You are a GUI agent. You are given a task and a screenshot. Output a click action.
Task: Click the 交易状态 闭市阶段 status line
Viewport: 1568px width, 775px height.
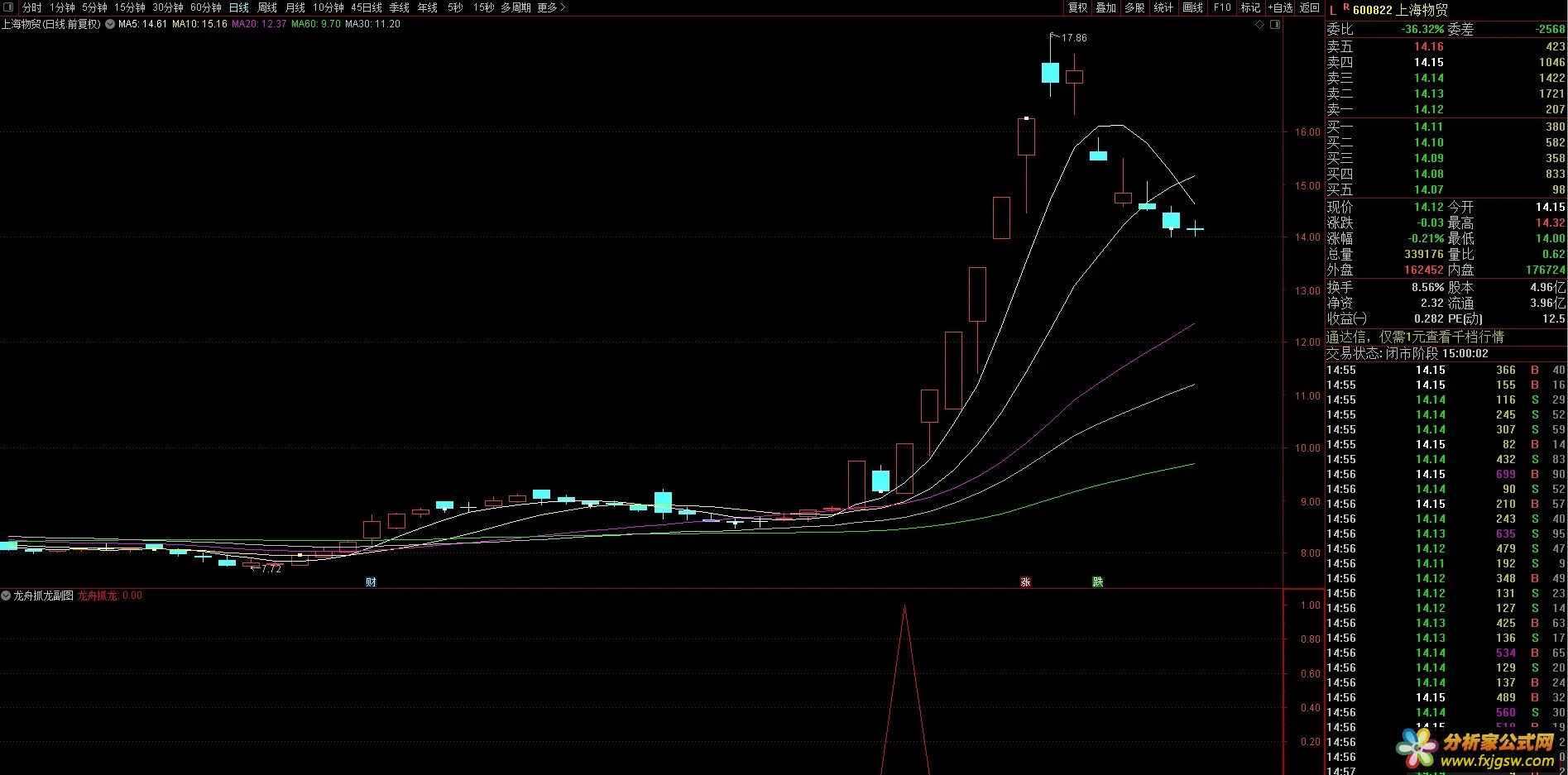pyautogui.click(x=1407, y=353)
